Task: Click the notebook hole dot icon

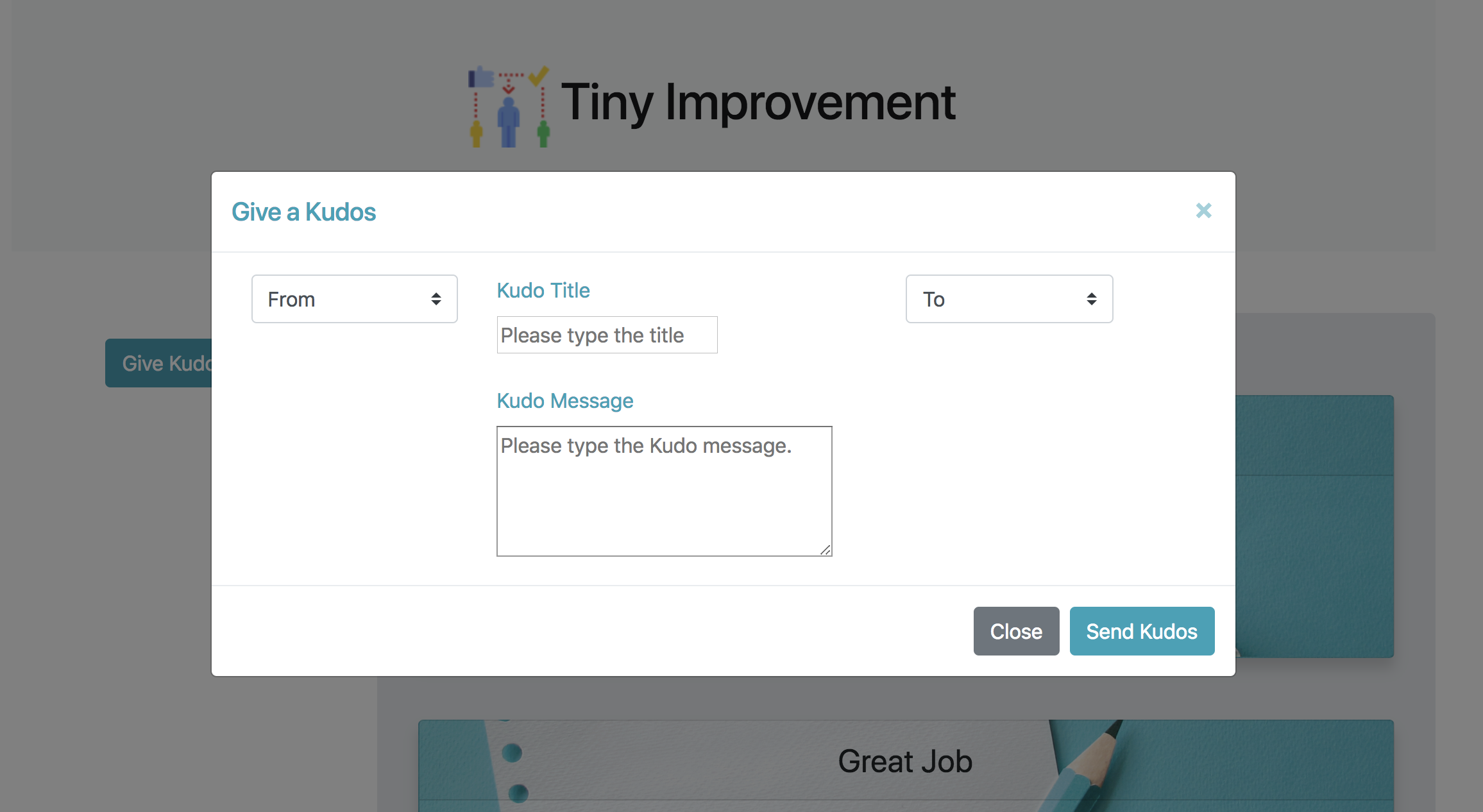Action: pyautogui.click(x=512, y=752)
